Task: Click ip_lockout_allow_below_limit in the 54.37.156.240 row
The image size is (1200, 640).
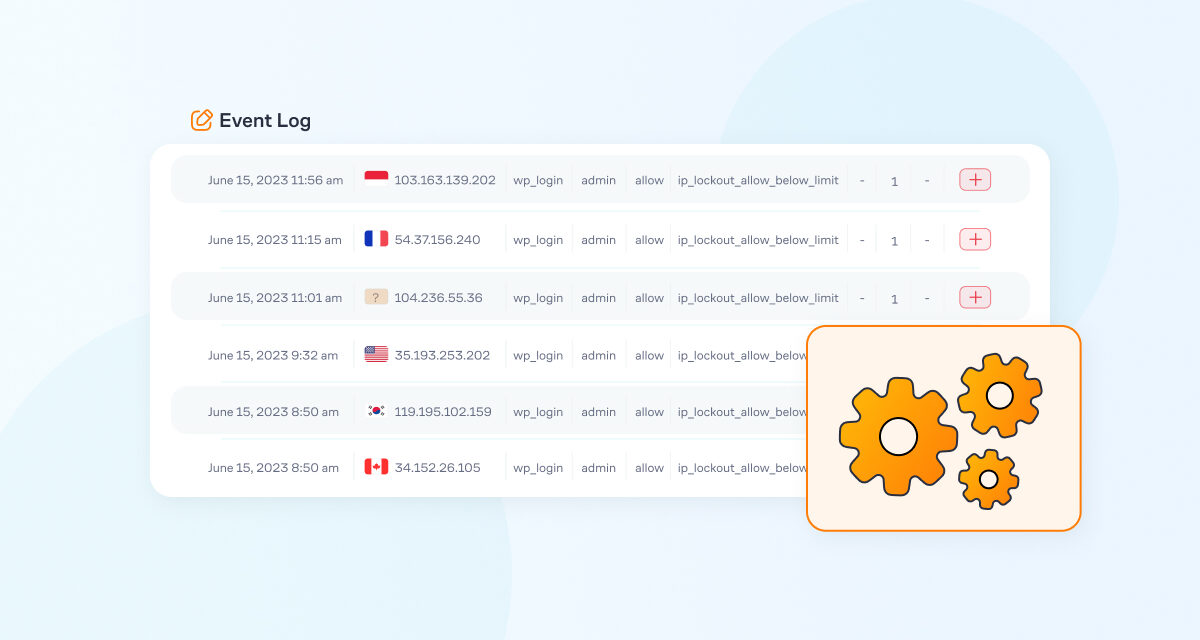Action: tap(758, 240)
